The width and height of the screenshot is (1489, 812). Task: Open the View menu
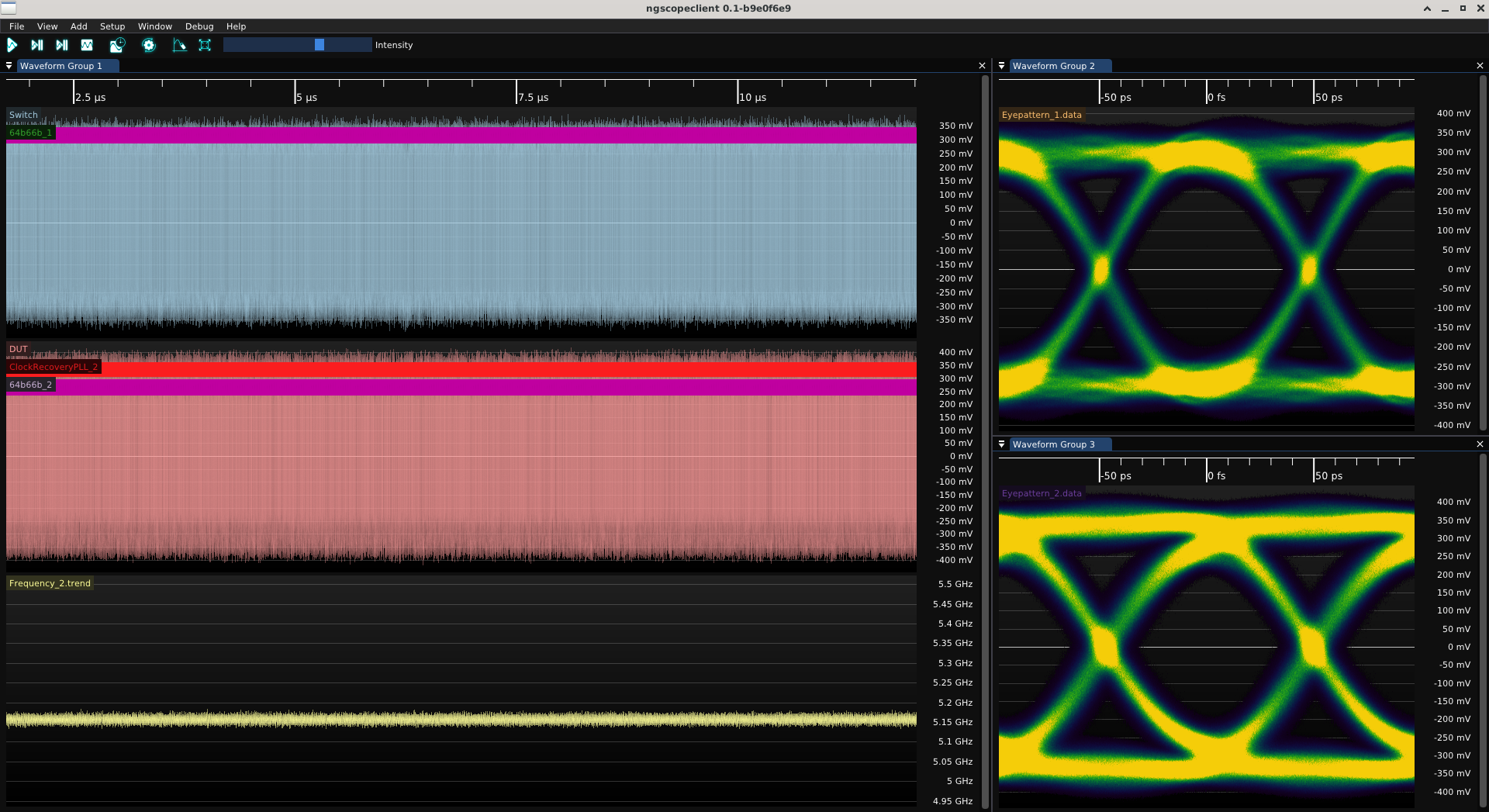[47, 26]
